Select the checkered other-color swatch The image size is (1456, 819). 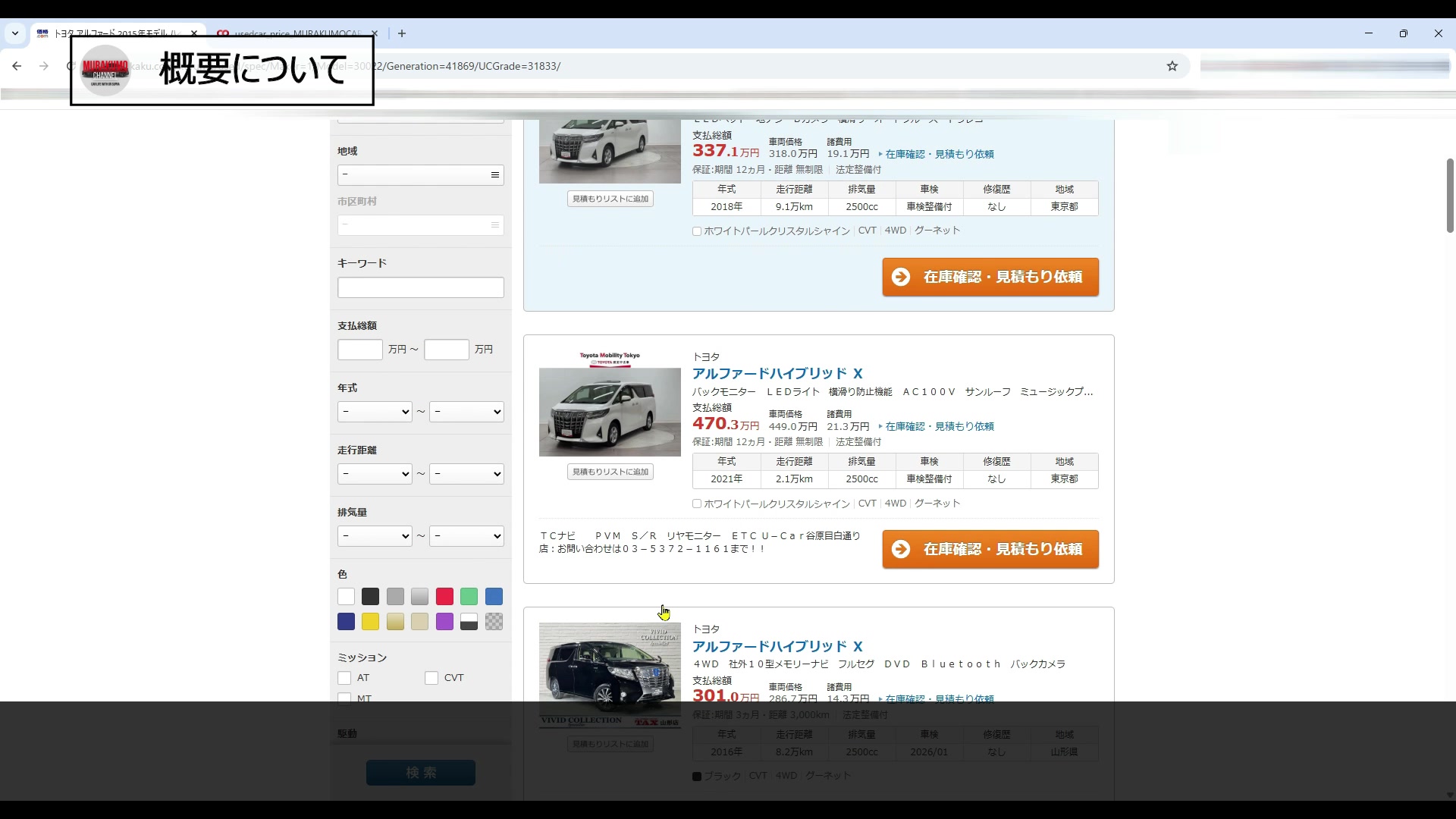click(x=494, y=622)
